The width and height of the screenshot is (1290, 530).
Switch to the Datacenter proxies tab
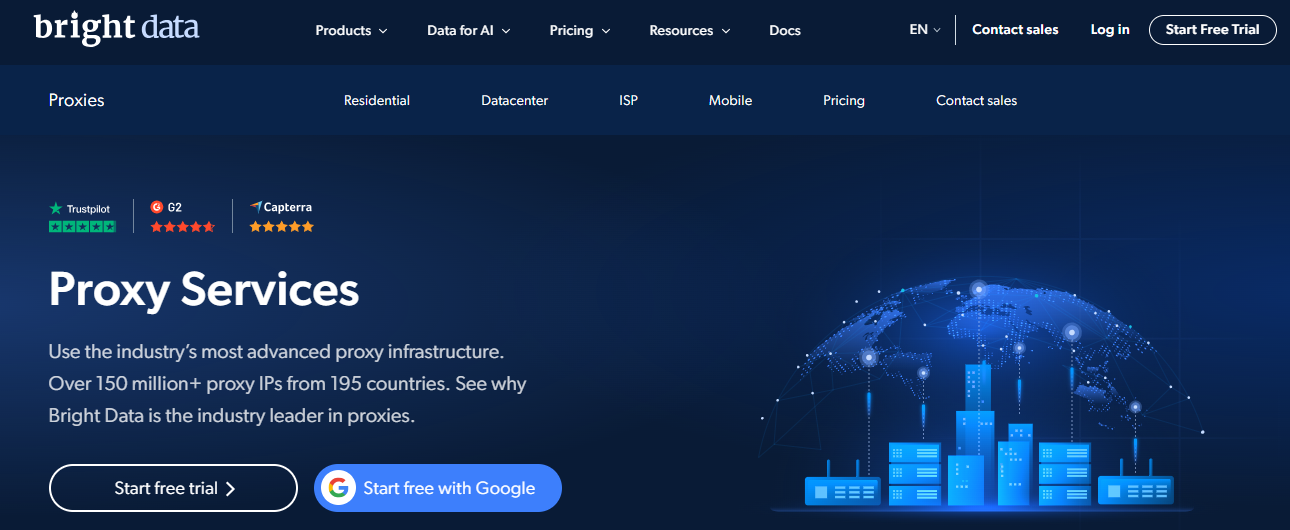coord(514,100)
